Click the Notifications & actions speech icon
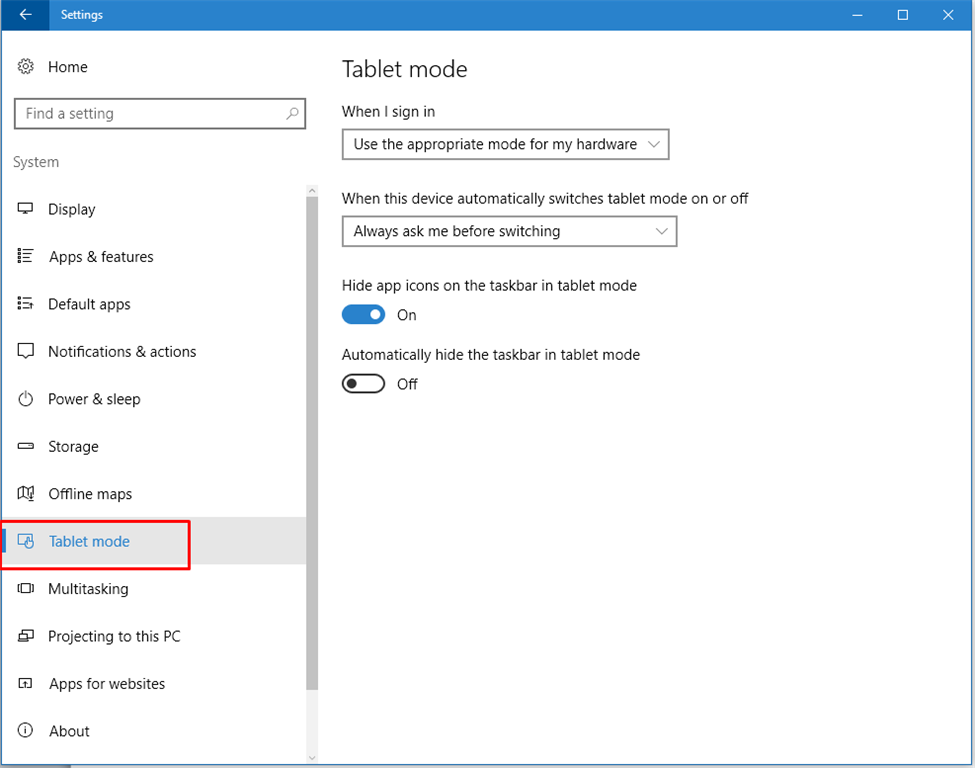 25,351
